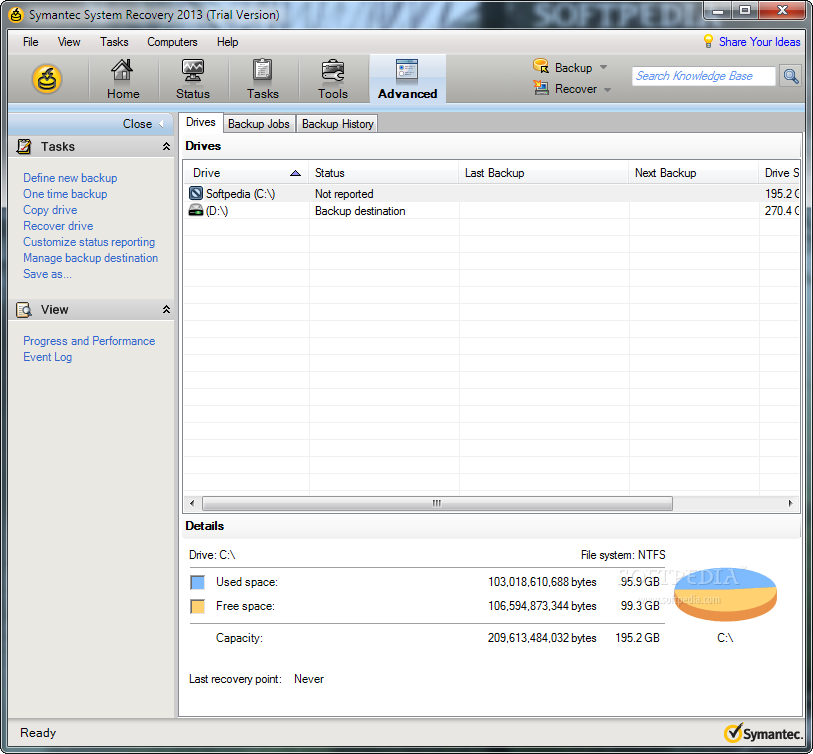Click the Last Backup column header

pyautogui.click(x=543, y=173)
